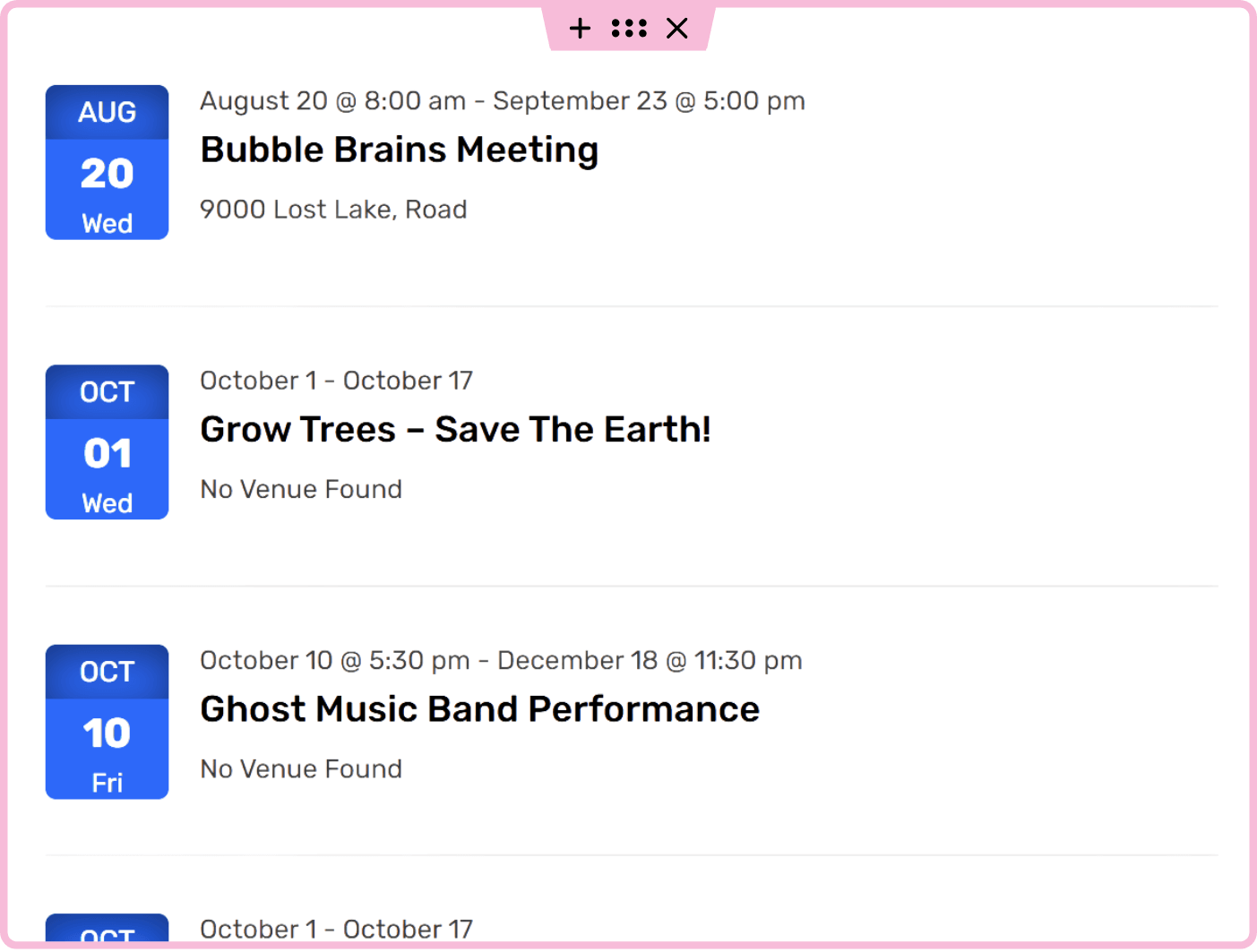This screenshot has height=952, width=1257.
Task: Click the 9000 Lost Lake, Road venue
Action: [333, 210]
